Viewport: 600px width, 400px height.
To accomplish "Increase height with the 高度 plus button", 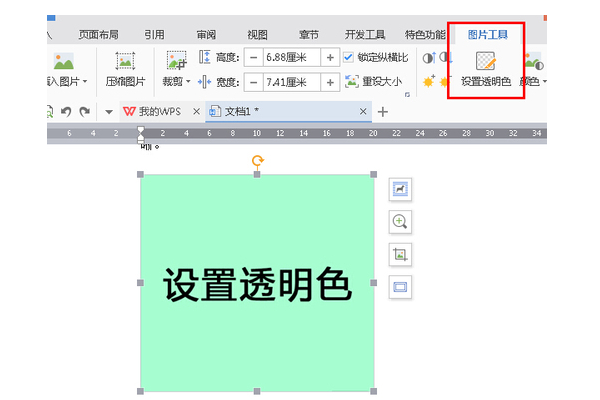I will pyautogui.click(x=330, y=58).
